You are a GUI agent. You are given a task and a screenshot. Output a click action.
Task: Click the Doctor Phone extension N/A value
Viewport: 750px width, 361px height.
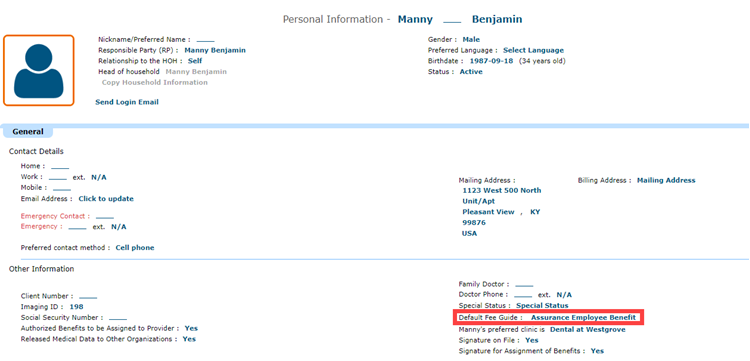pos(564,295)
